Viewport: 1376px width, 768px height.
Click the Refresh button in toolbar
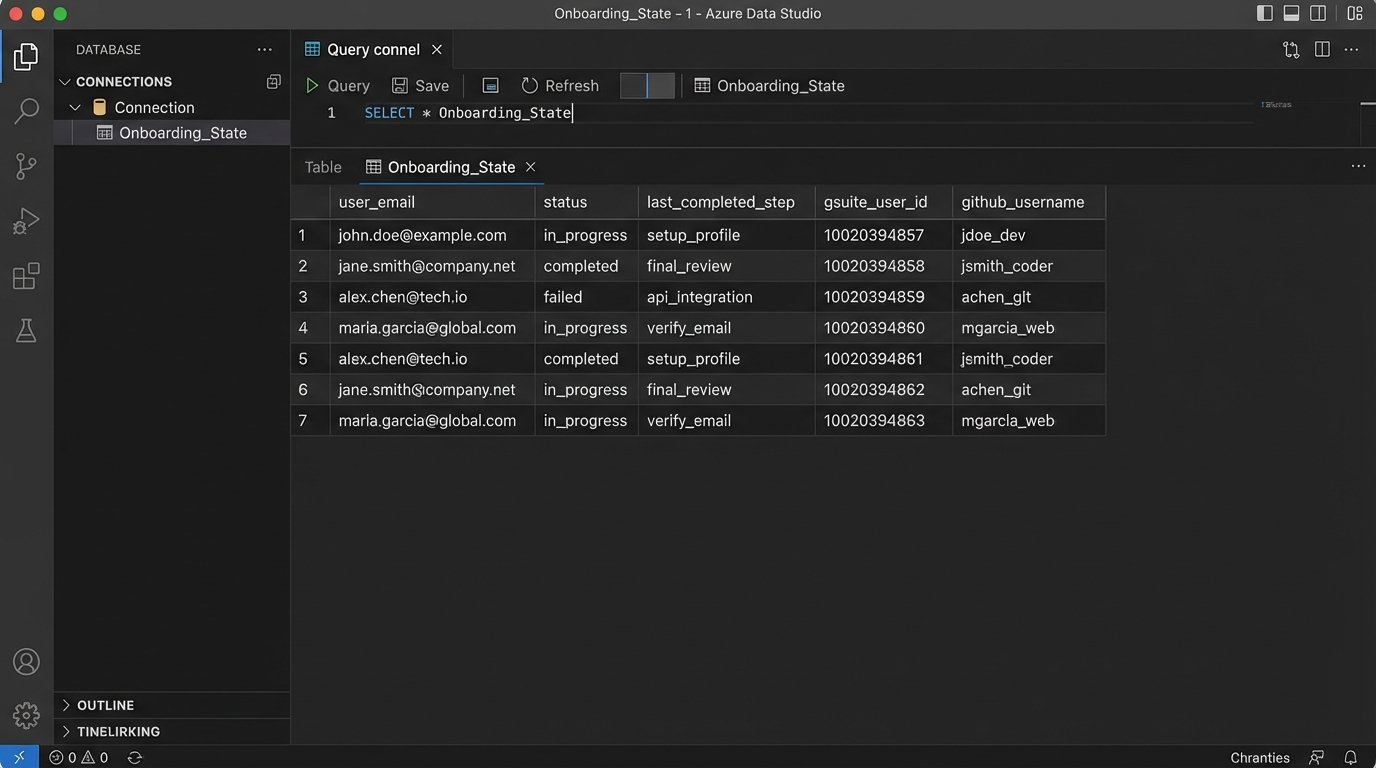click(x=560, y=86)
